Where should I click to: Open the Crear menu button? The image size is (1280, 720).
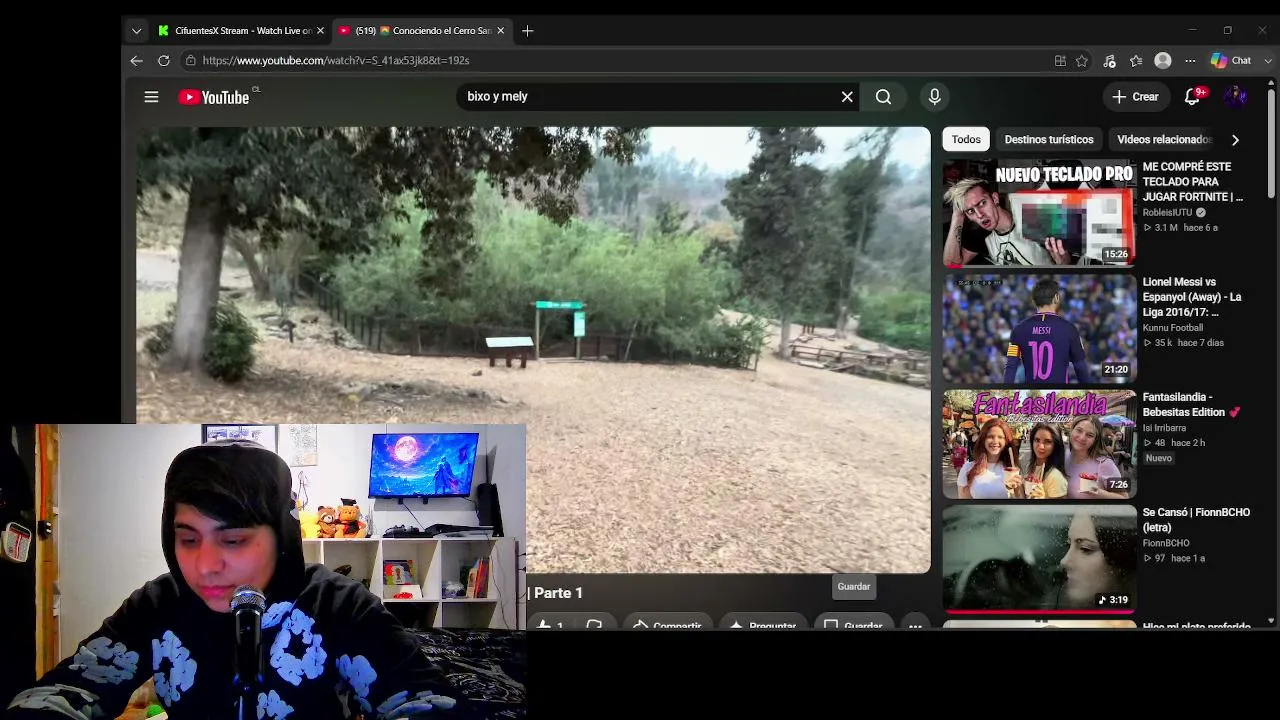tap(1135, 97)
